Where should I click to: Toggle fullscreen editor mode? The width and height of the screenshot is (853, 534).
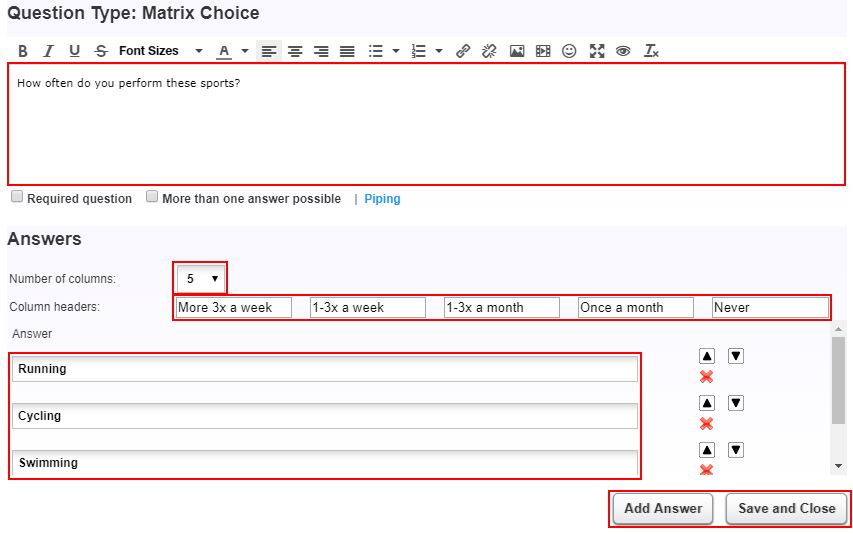tap(597, 51)
